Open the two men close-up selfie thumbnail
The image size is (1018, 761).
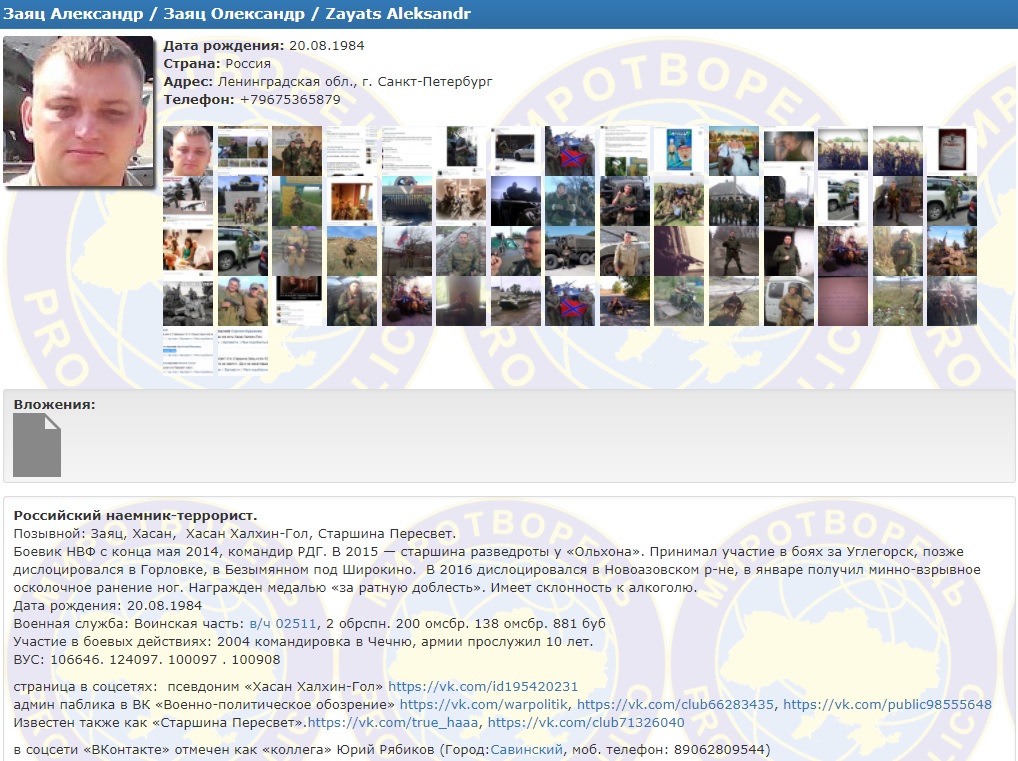pyautogui.click(x=461, y=201)
